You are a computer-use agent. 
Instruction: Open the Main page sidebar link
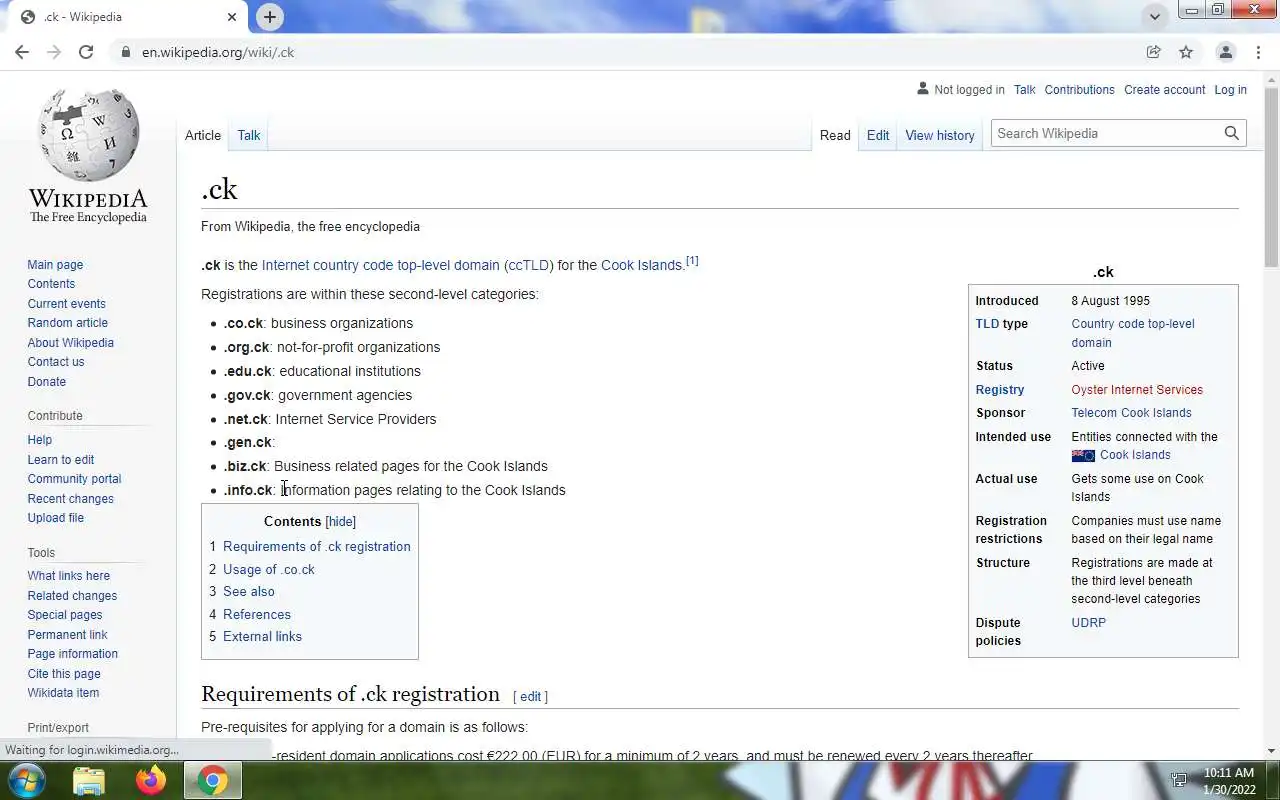tap(55, 265)
